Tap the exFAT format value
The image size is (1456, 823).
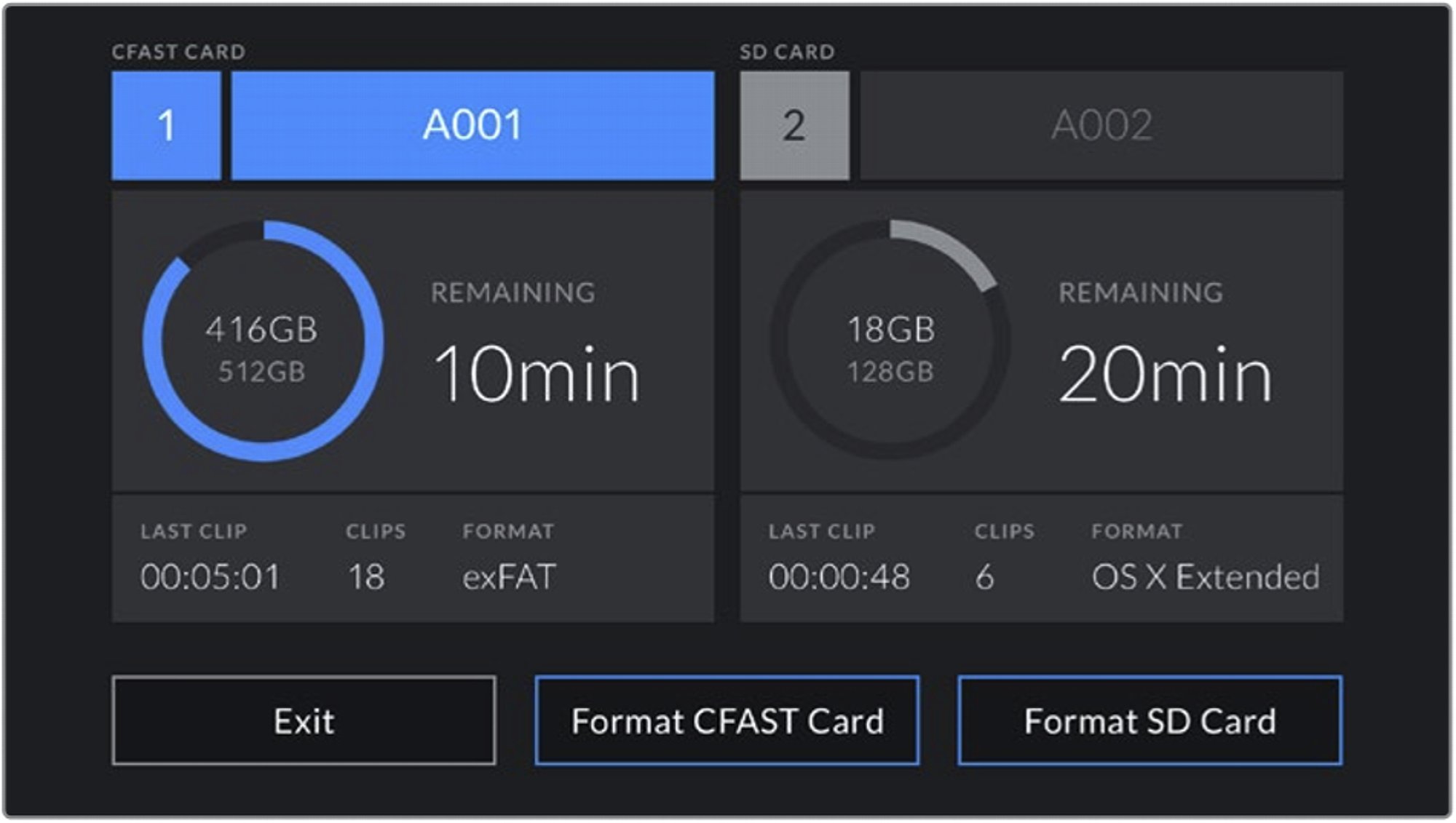coord(509,577)
